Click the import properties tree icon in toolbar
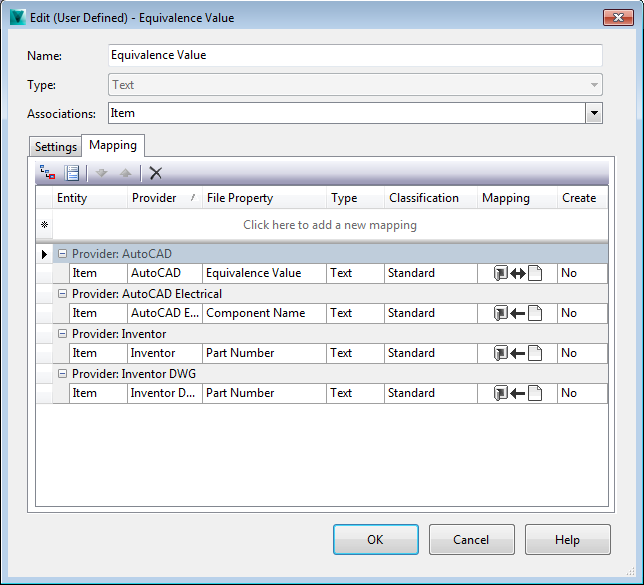Image resolution: width=644 pixels, height=585 pixels. 47,173
